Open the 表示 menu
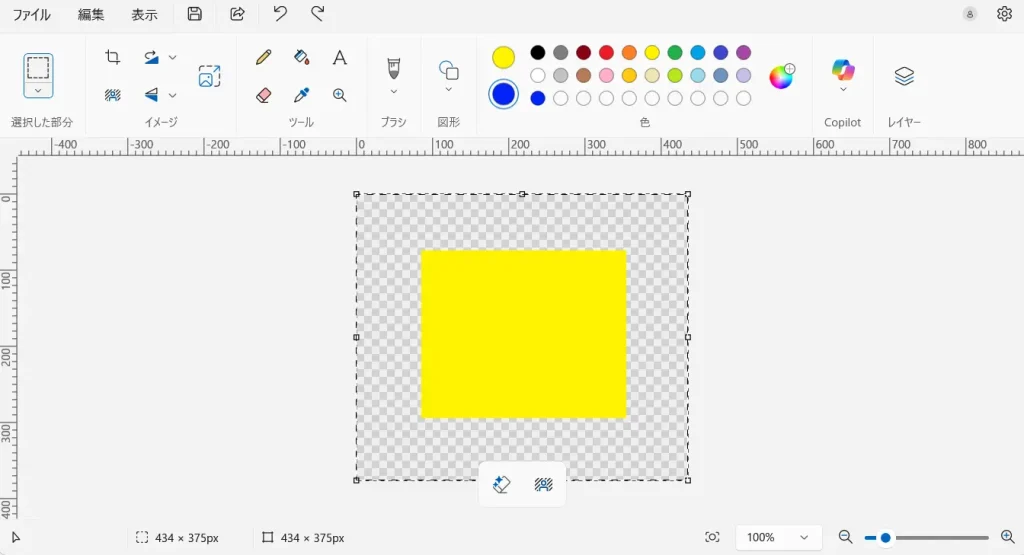The height and width of the screenshot is (555, 1024). pyautogui.click(x=144, y=15)
